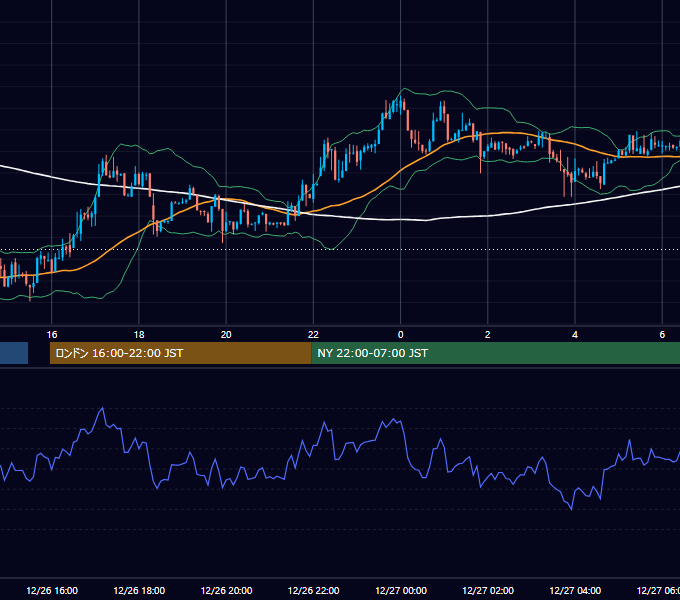Click the hour label 0 on price chart axis
This screenshot has height=600, width=680.
(x=400, y=335)
